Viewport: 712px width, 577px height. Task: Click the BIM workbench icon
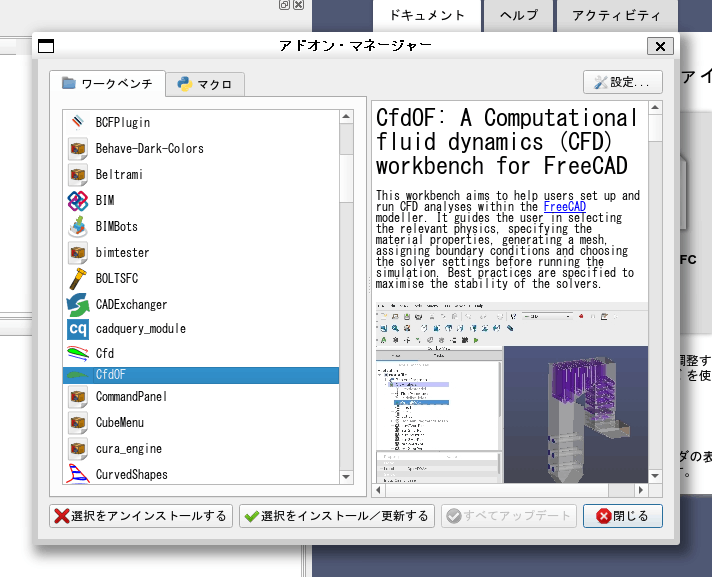click(x=78, y=201)
